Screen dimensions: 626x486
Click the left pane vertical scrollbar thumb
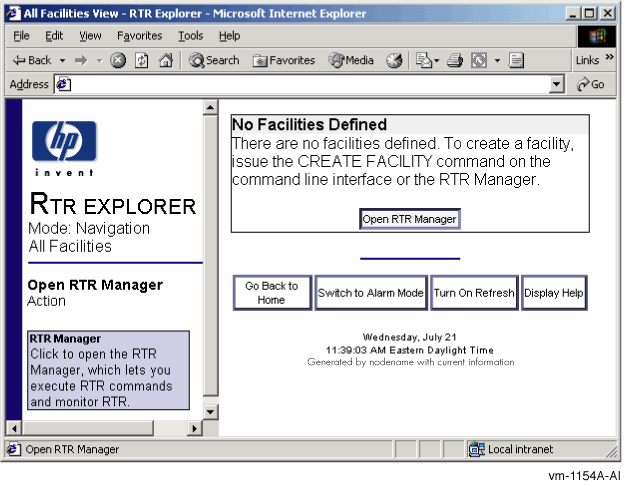[210, 255]
